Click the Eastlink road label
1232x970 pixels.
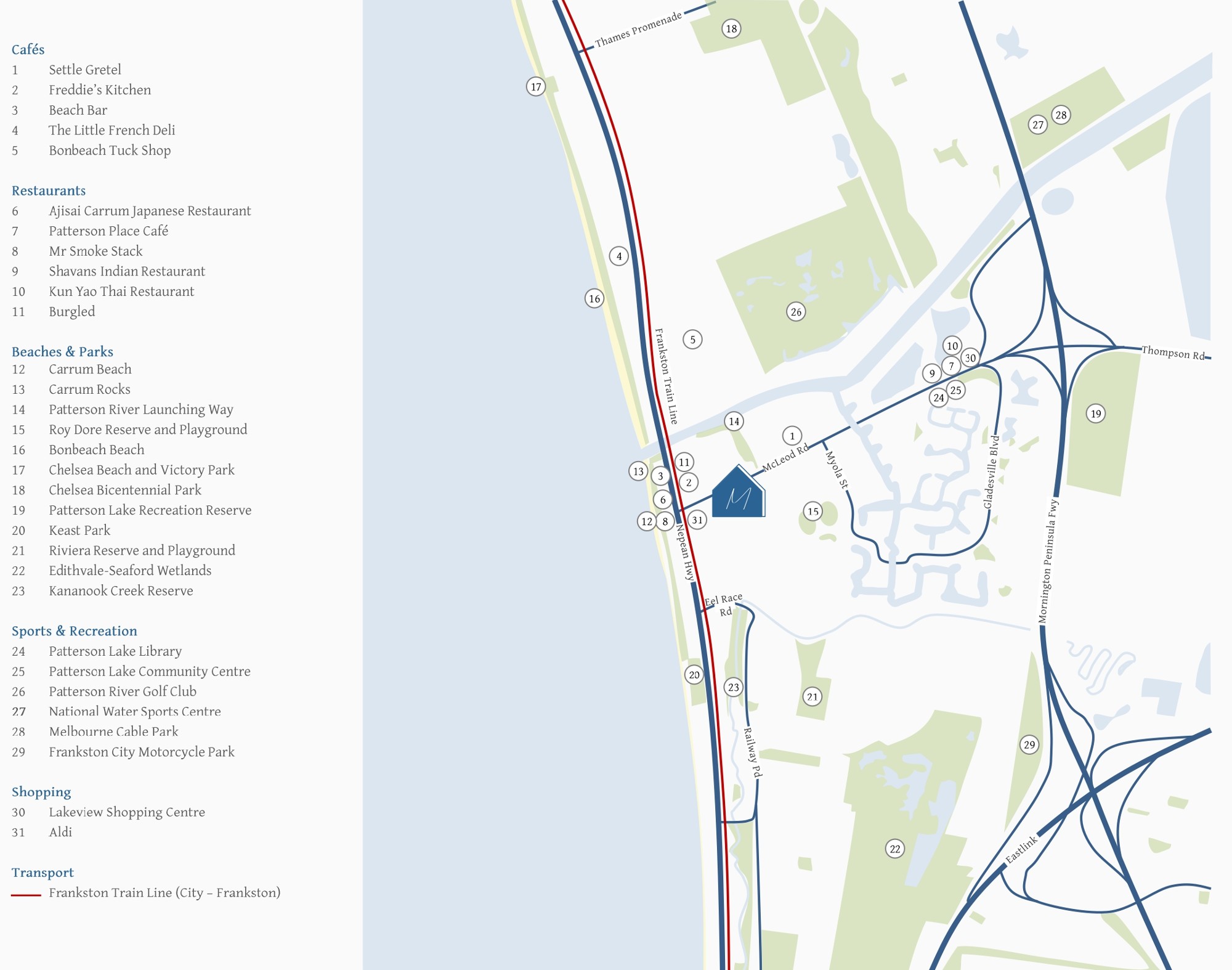click(x=1021, y=850)
